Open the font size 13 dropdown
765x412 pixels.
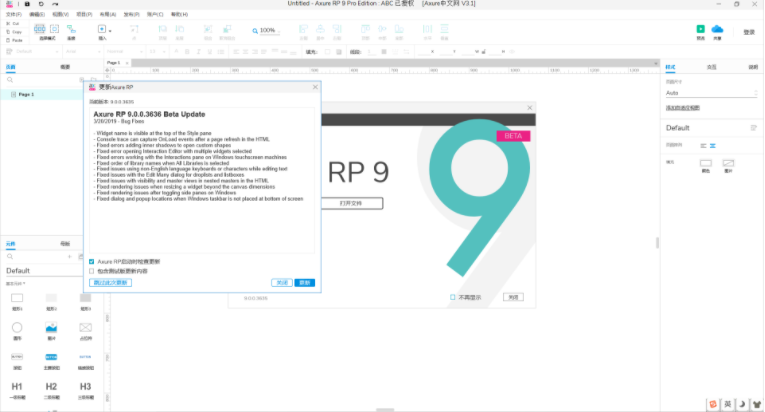[157, 51]
